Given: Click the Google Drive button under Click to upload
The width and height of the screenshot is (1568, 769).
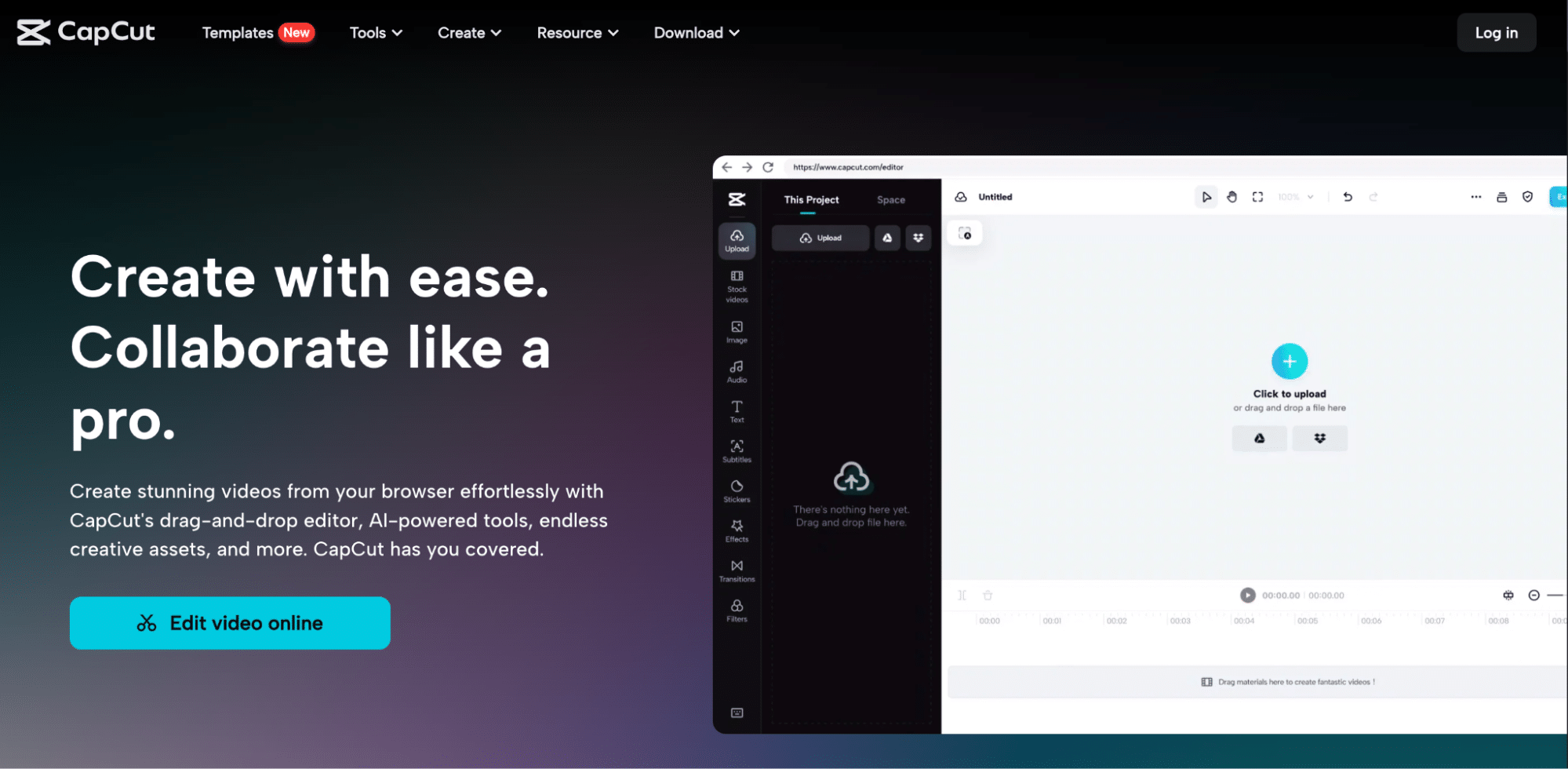Looking at the screenshot, I should [1259, 439].
